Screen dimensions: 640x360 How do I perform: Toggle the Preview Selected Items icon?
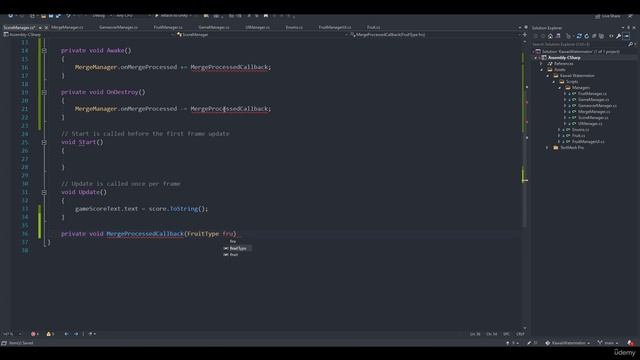coord(627,36)
